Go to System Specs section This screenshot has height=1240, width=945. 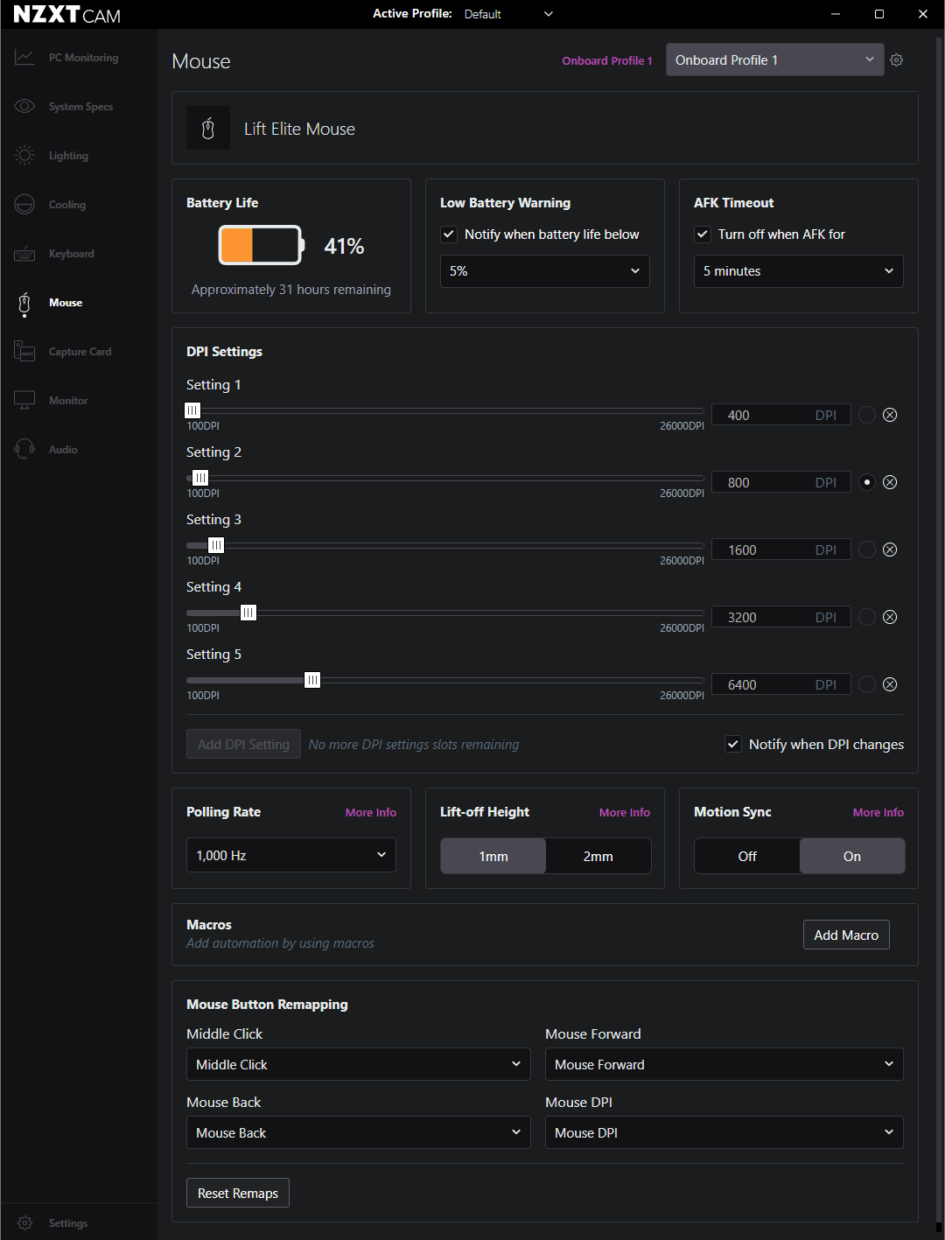point(81,107)
